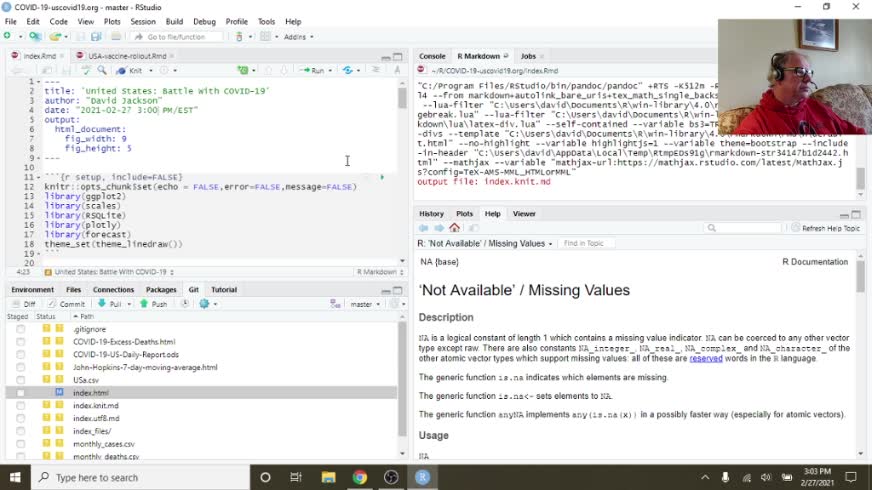Open the Help topic title dropdown
Image resolution: width=872 pixels, height=490 pixels.
(x=485, y=244)
